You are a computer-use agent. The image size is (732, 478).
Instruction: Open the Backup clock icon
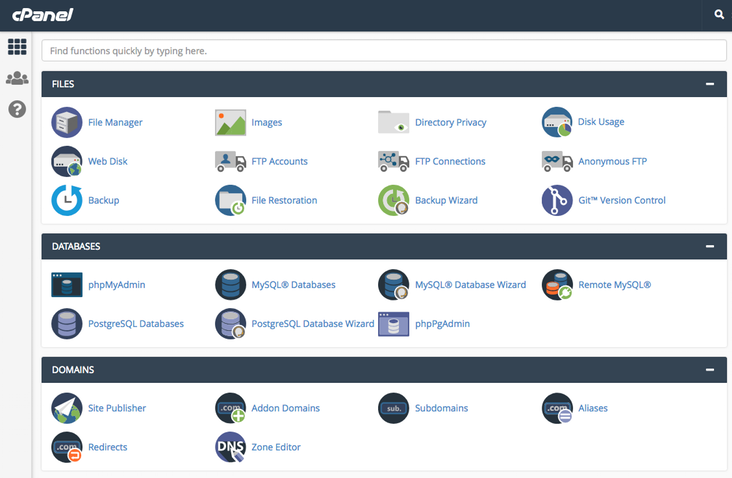coord(67,200)
